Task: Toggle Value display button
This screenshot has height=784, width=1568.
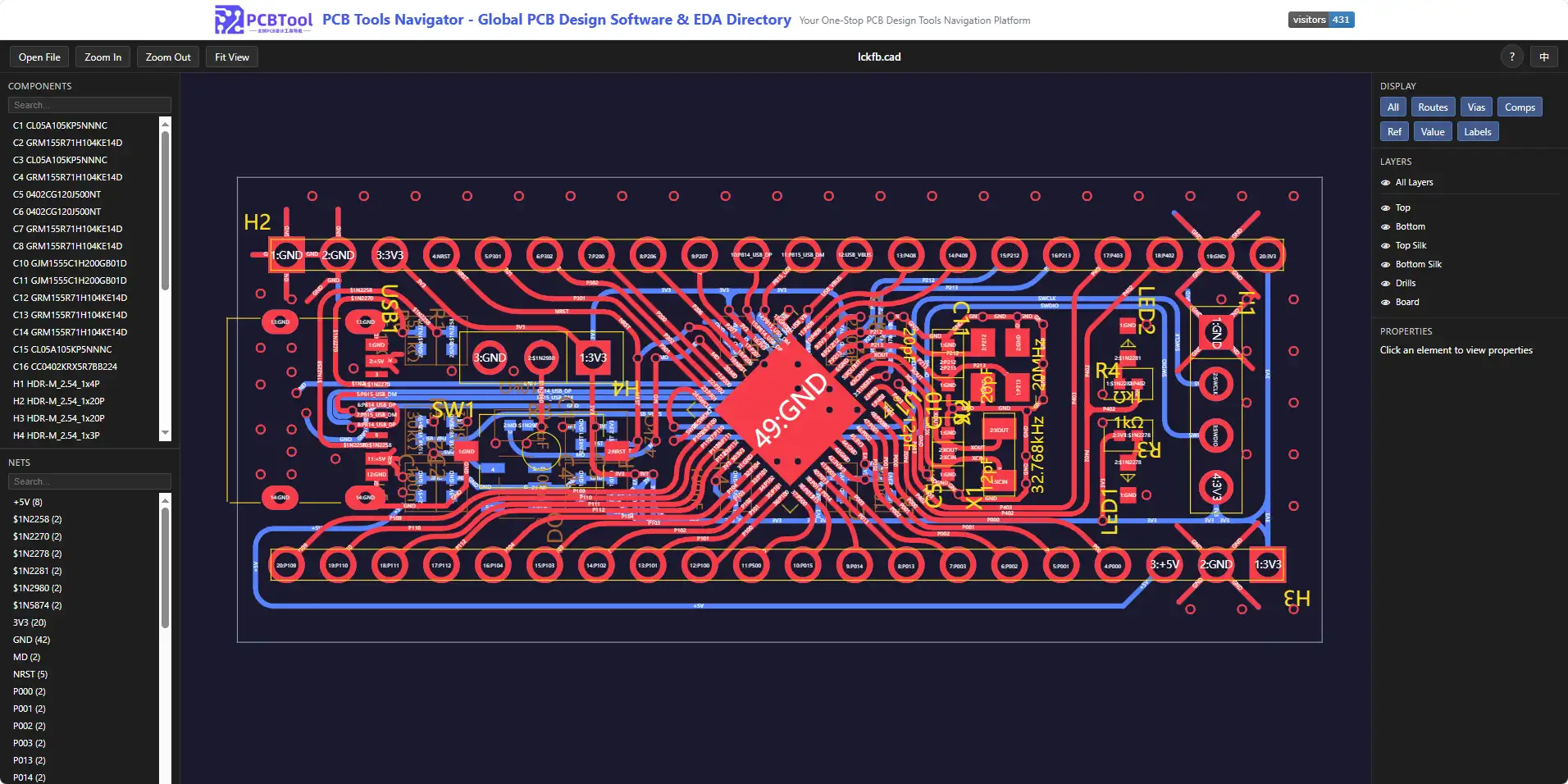Action: pyautogui.click(x=1433, y=132)
